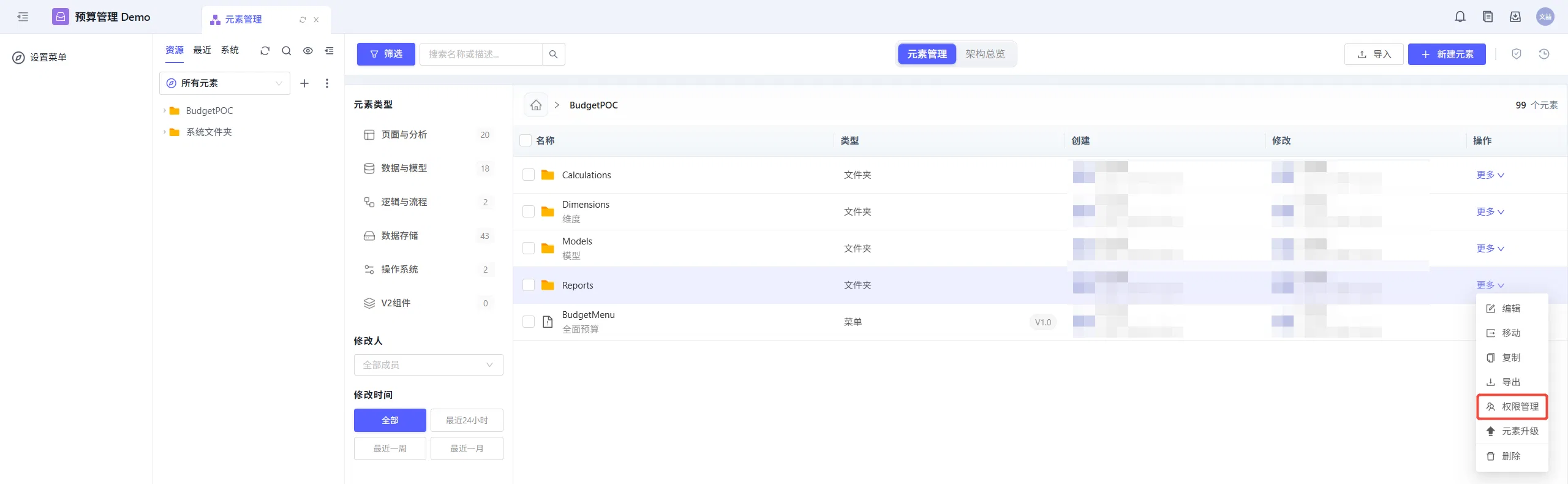Click the refresh icon in resource panel

point(265,51)
